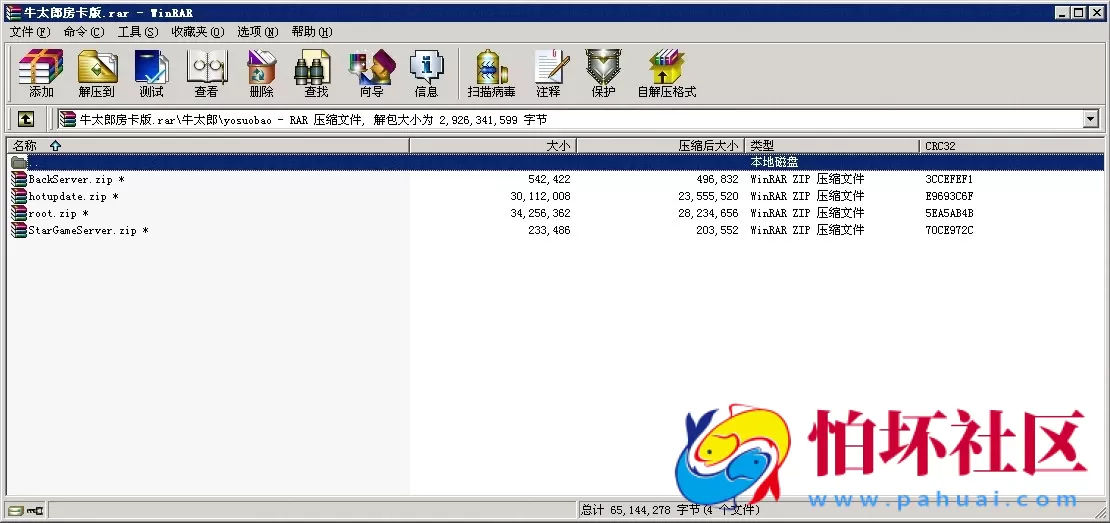Expand the address bar path dropdown
1110x523 pixels.
(1090, 119)
